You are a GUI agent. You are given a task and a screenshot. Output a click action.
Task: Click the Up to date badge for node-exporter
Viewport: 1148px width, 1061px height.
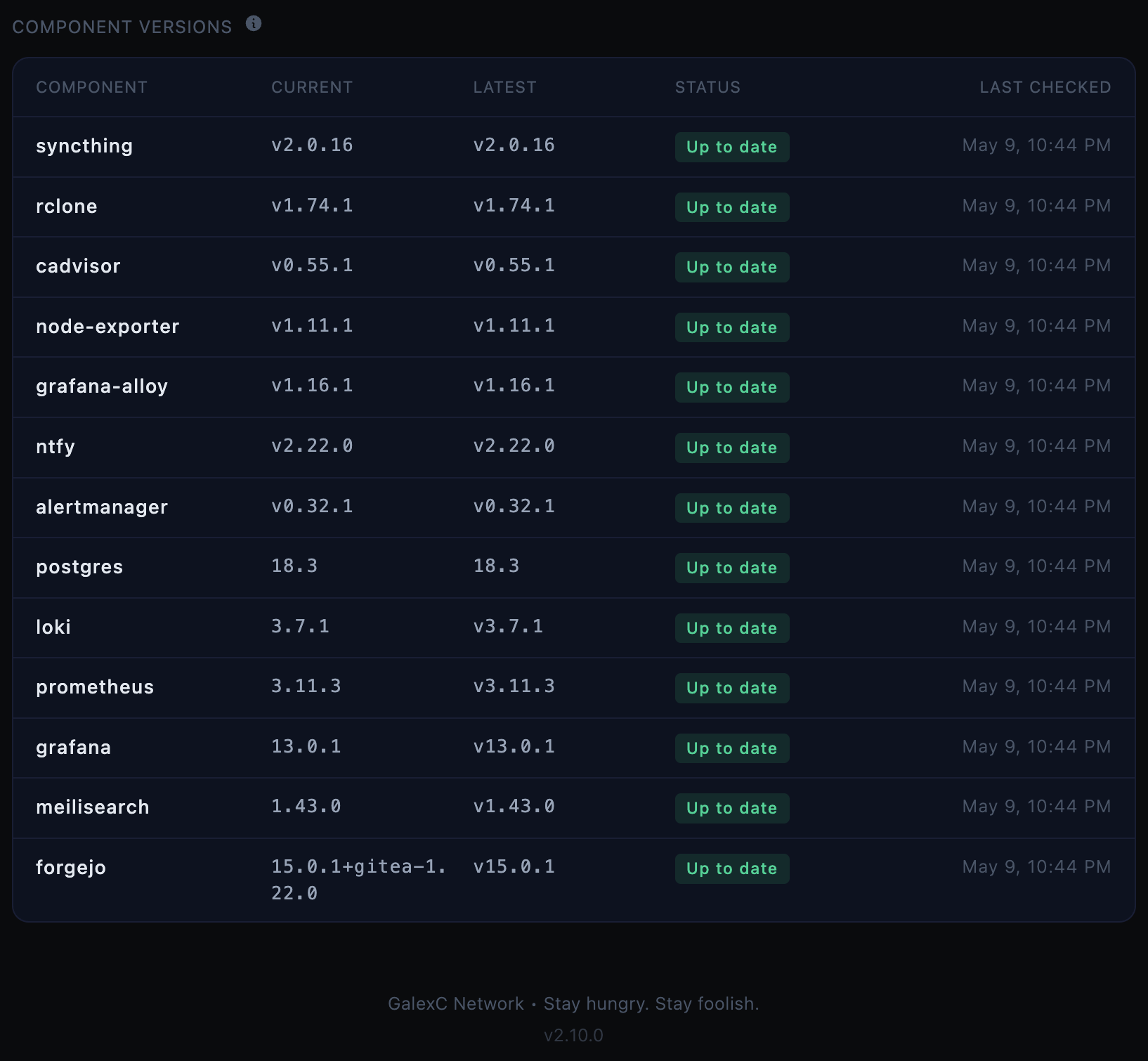click(x=732, y=327)
